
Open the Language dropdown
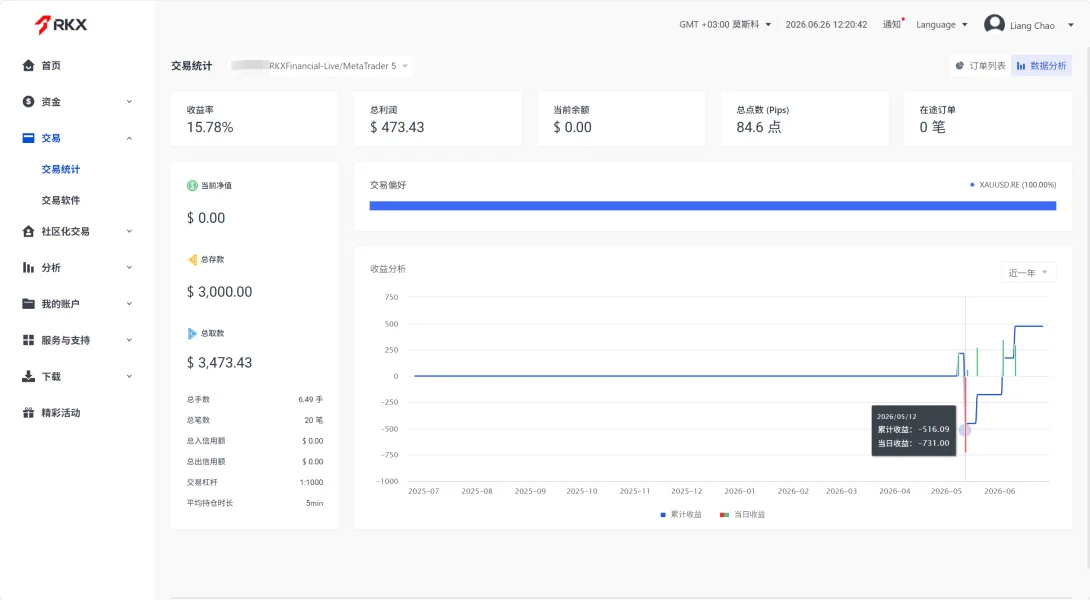coord(941,24)
